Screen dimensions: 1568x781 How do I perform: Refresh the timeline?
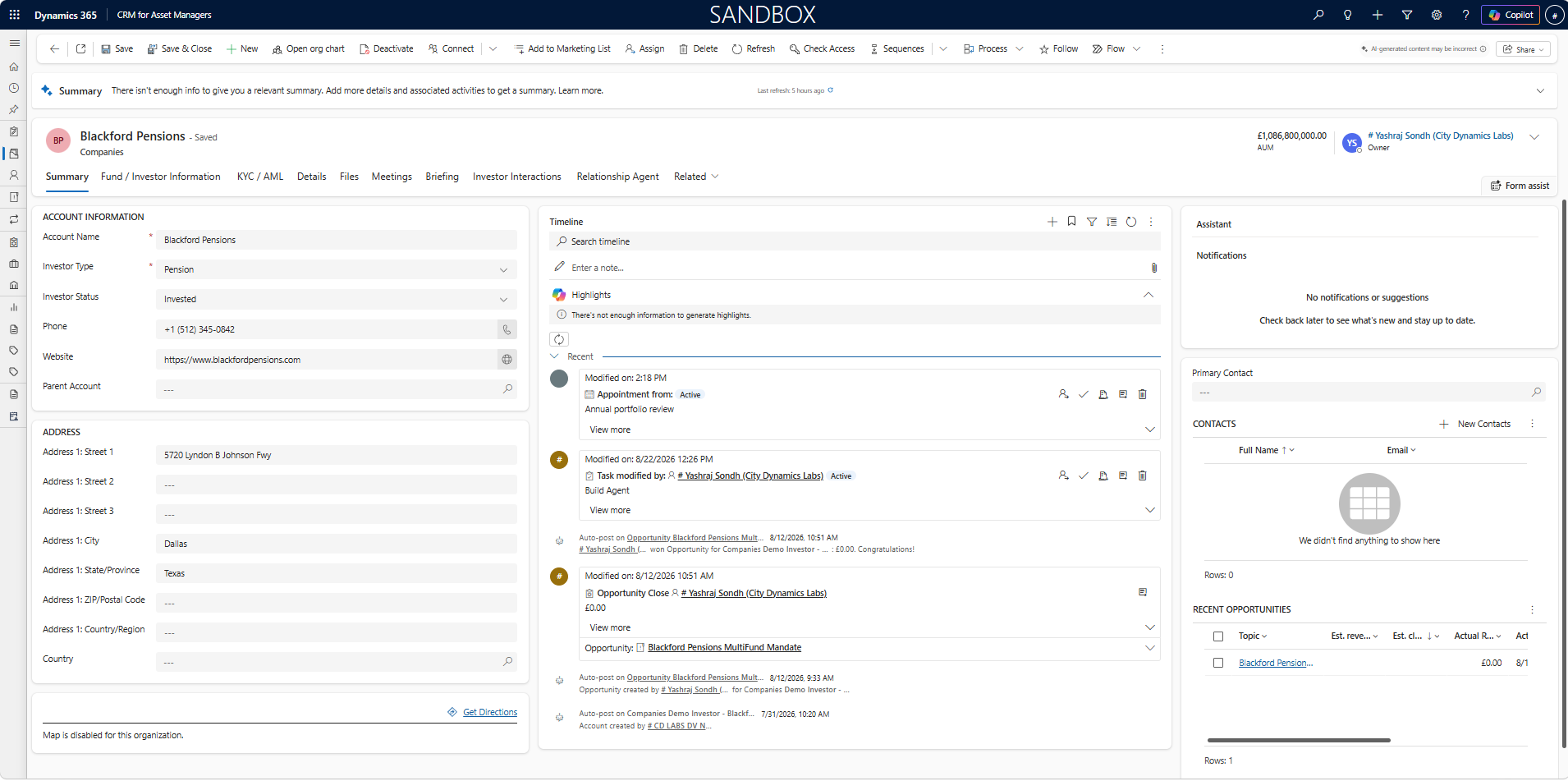(1131, 222)
